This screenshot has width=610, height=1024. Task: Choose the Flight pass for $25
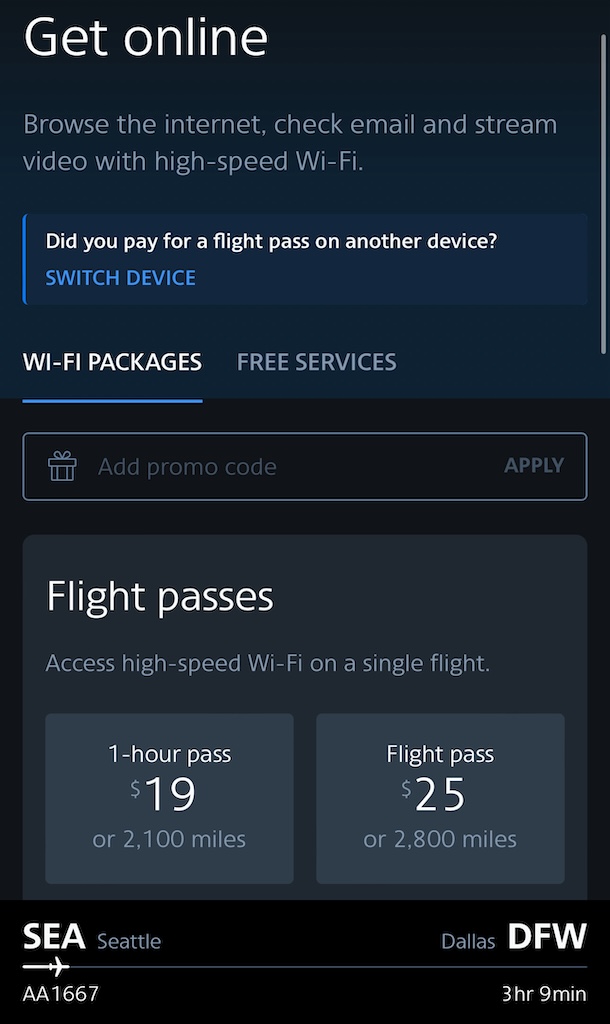(440, 798)
